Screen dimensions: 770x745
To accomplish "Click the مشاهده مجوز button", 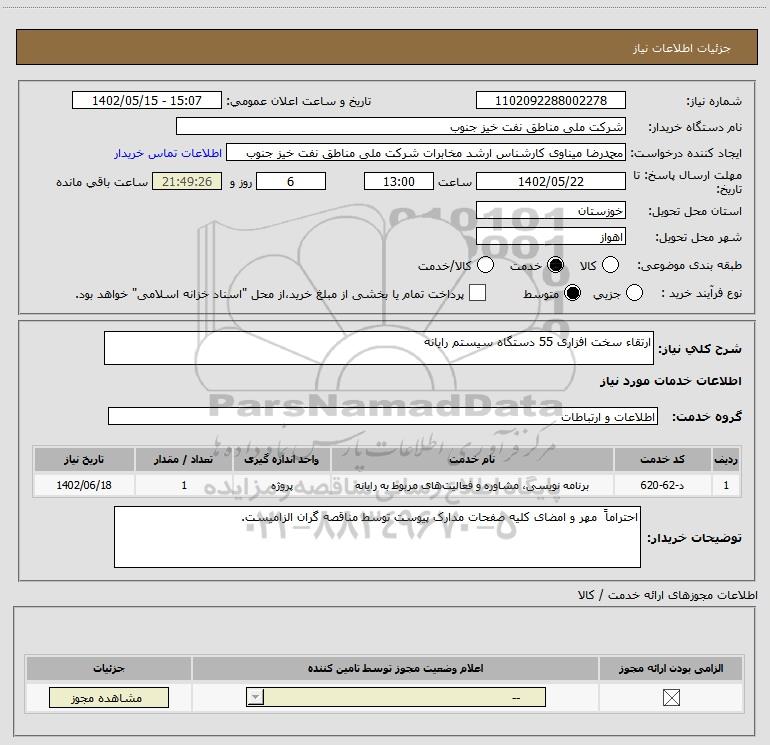I will pyautogui.click(x=109, y=697).
